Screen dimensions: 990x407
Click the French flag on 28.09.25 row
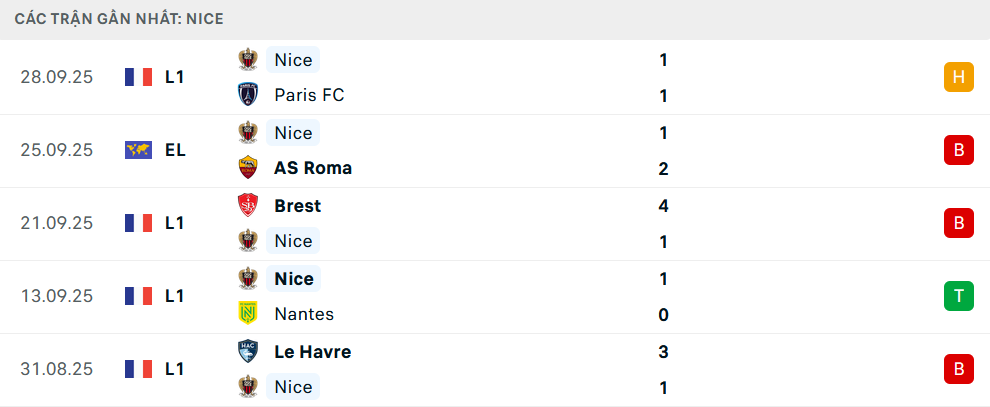138,77
